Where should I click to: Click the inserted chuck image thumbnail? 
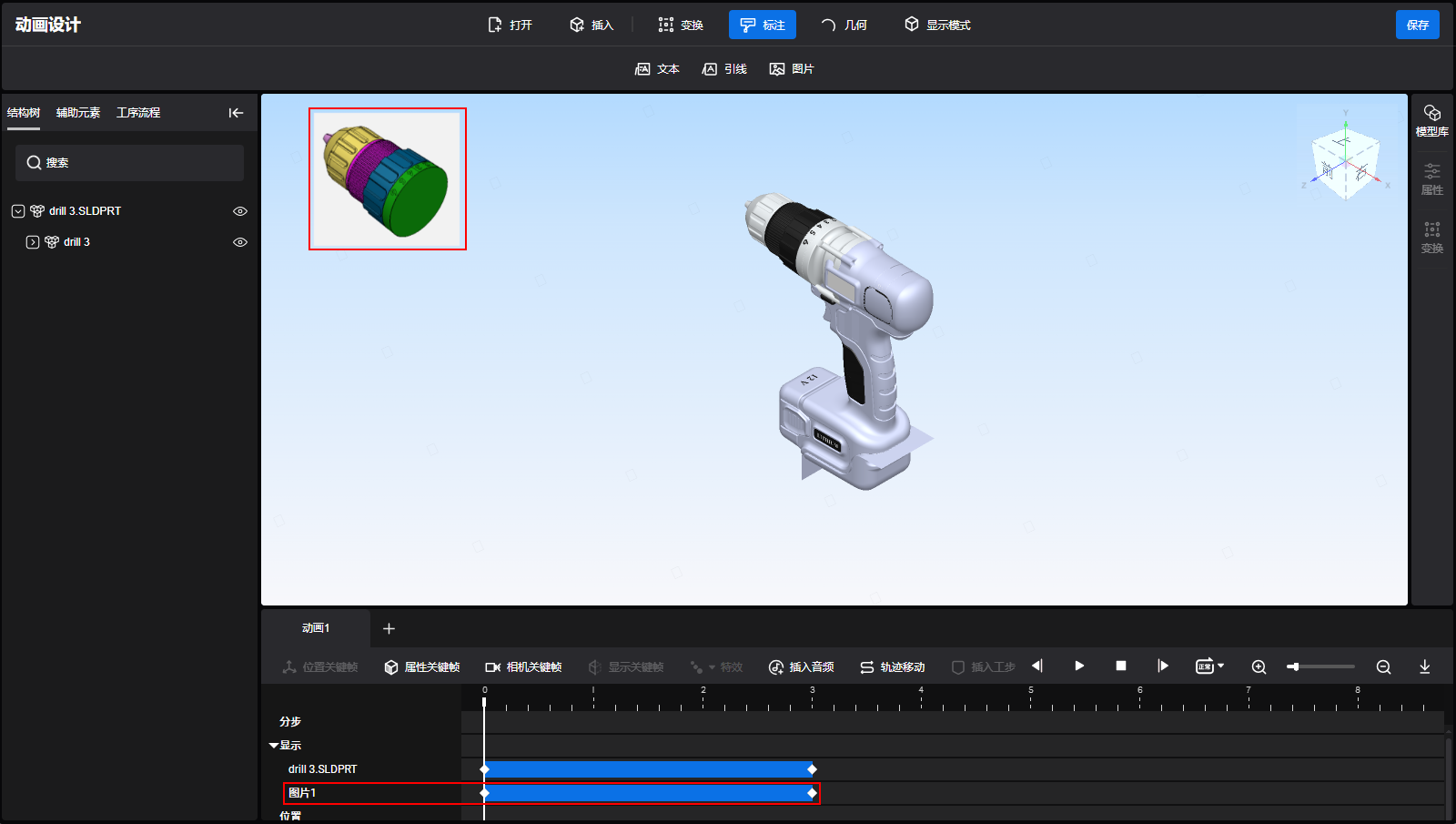(388, 178)
